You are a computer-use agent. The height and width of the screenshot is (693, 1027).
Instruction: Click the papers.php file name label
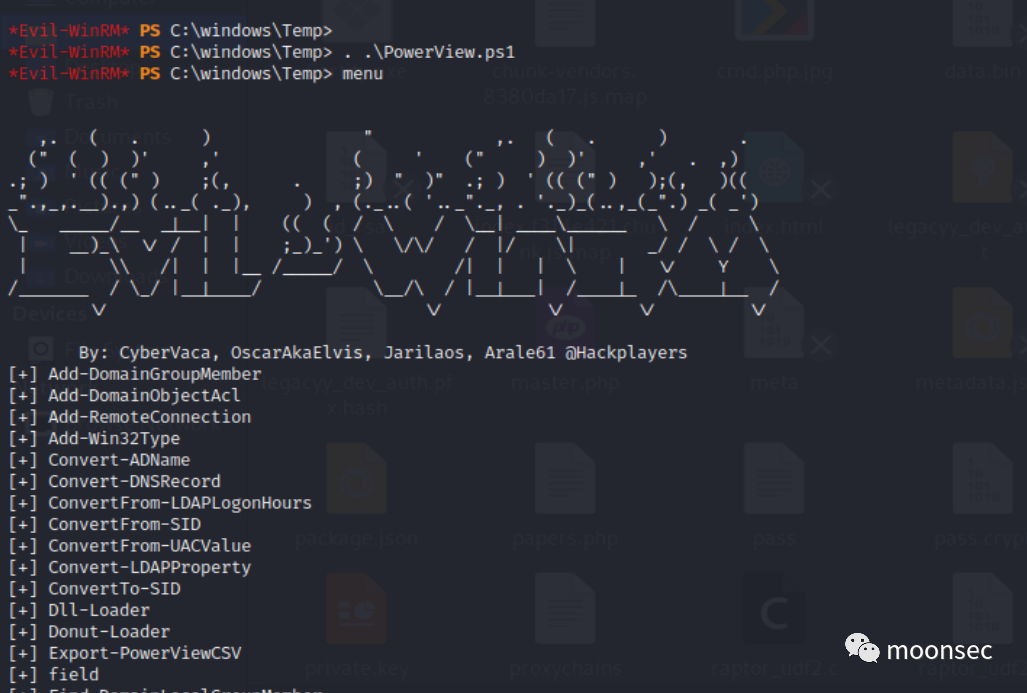coord(565,538)
